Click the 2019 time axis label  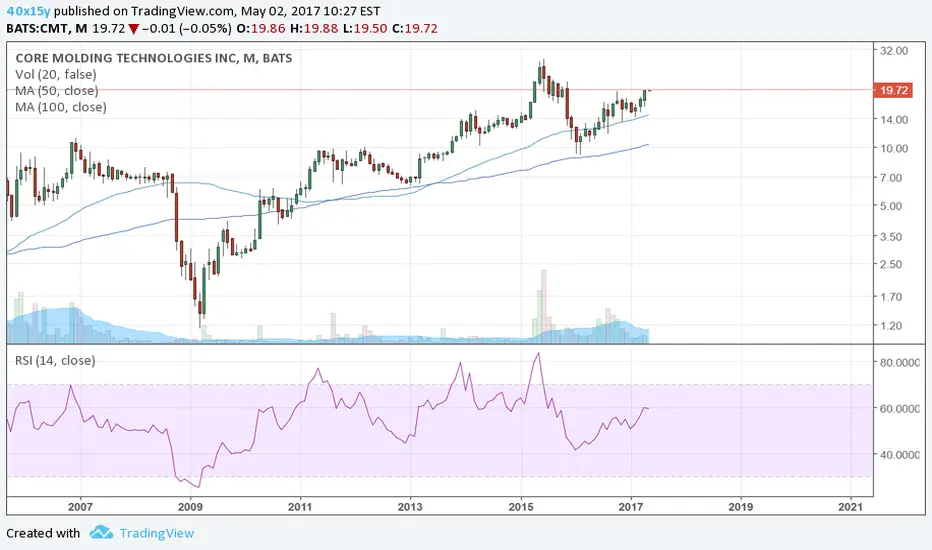[741, 507]
